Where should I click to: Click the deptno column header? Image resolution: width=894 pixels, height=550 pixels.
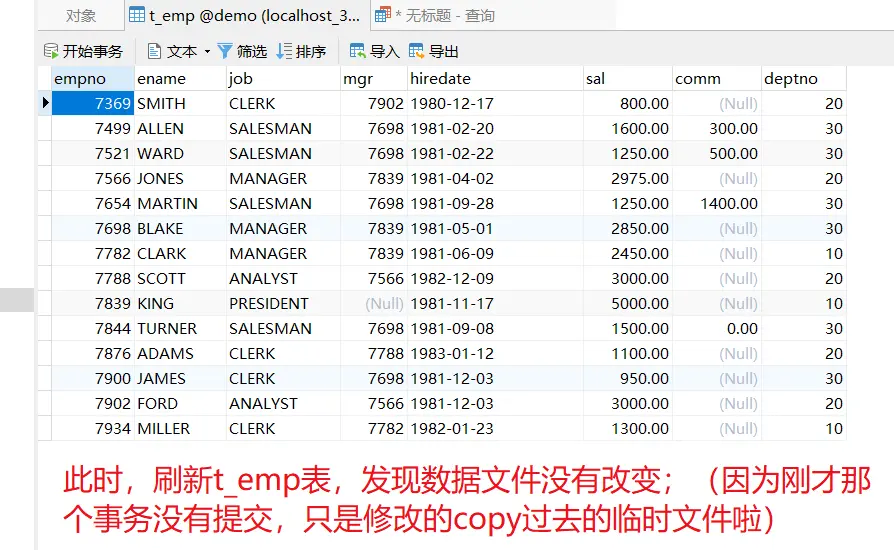click(x=804, y=79)
